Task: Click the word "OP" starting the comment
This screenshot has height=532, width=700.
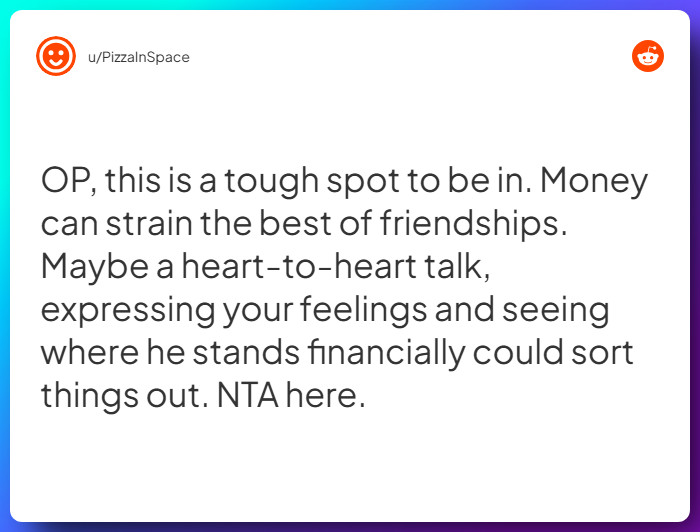Action: 64,182
